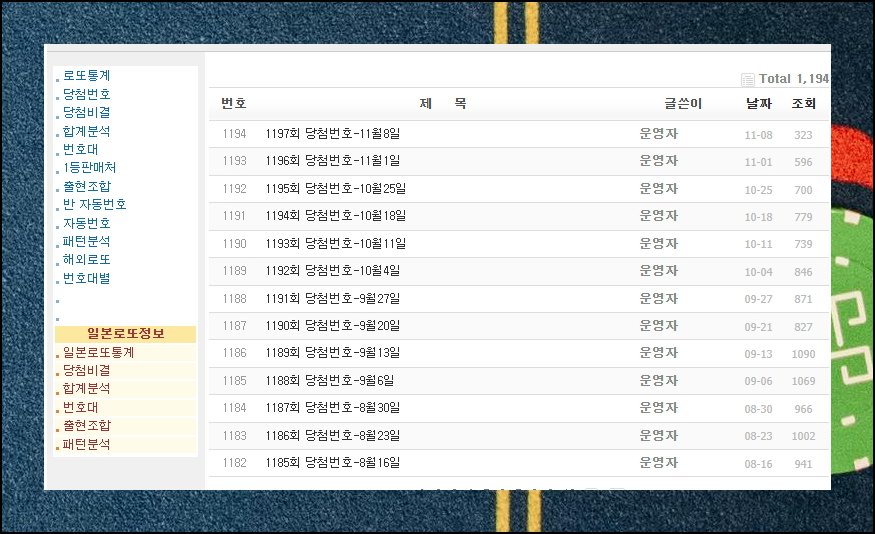Screen dimensions: 875x534
Task: Open post 1193회 당첨번호-10월11일
Action: pos(335,243)
